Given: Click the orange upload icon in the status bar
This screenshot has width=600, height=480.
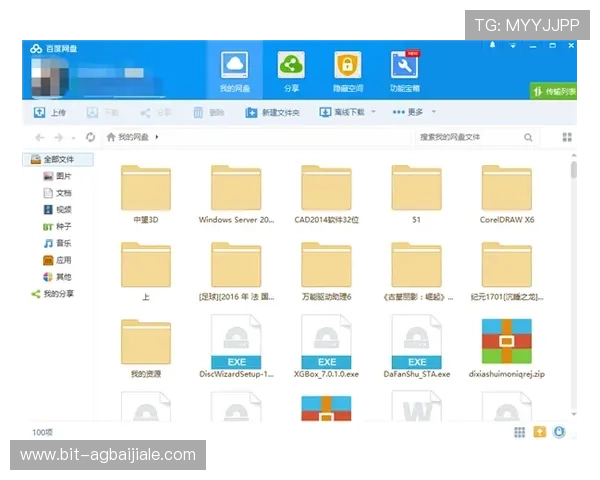Looking at the screenshot, I should [x=540, y=432].
